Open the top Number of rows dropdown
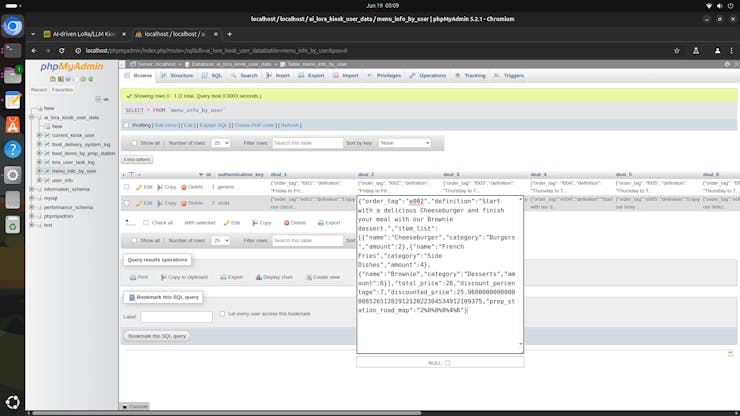 point(220,143)
